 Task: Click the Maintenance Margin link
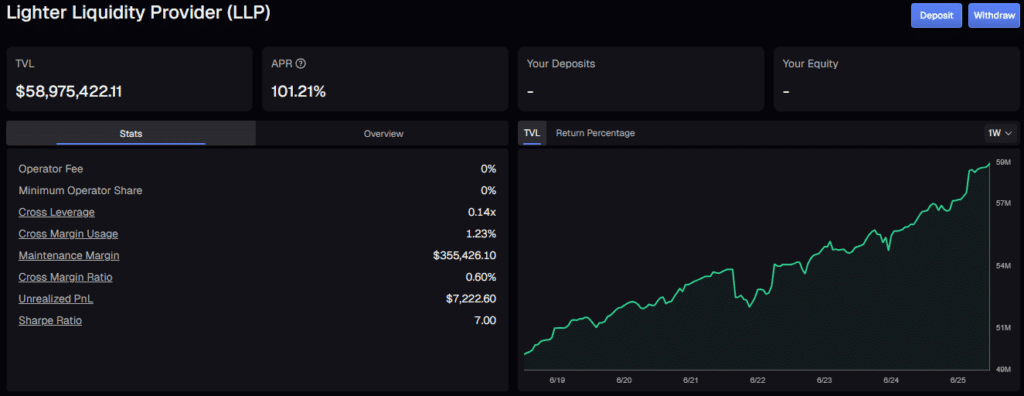[69, 256]
